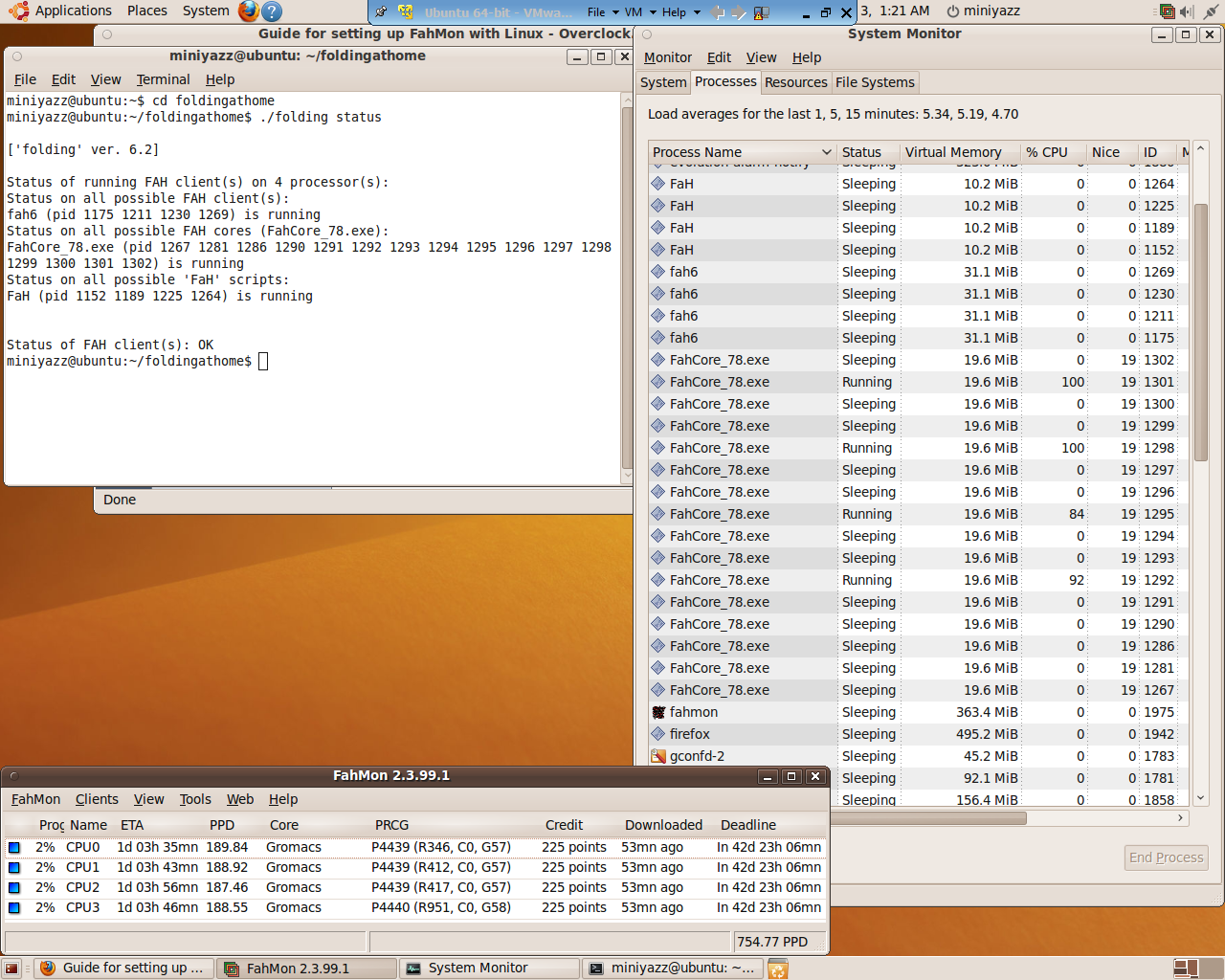
Task: Click icon of fah6 process ID 1269
Action: 658,272
